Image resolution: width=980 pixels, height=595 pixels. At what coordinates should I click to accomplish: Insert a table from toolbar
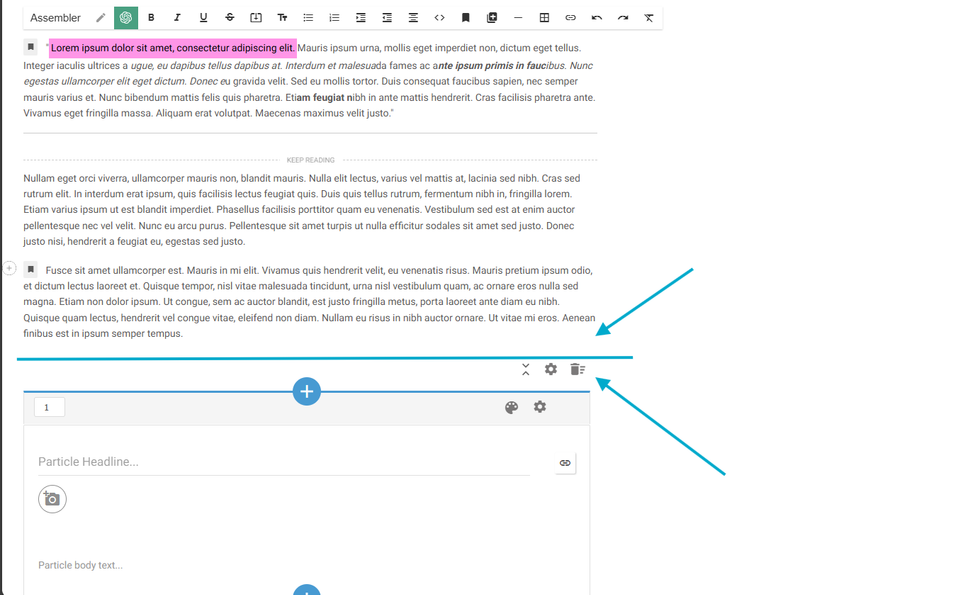tap(544, 18)
